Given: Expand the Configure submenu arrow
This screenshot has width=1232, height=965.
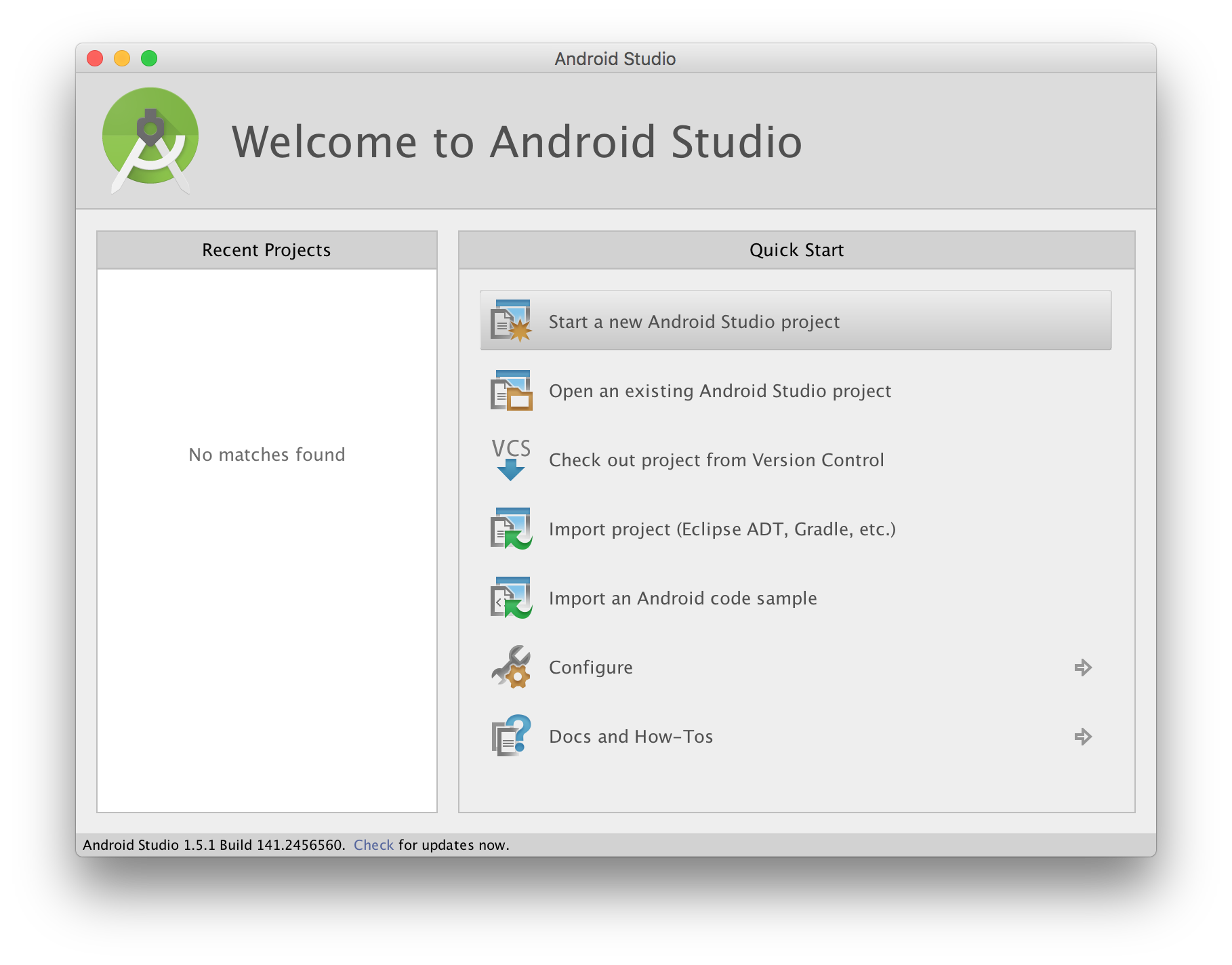Looking at the screenshot, I should (x=1083, y=668).
